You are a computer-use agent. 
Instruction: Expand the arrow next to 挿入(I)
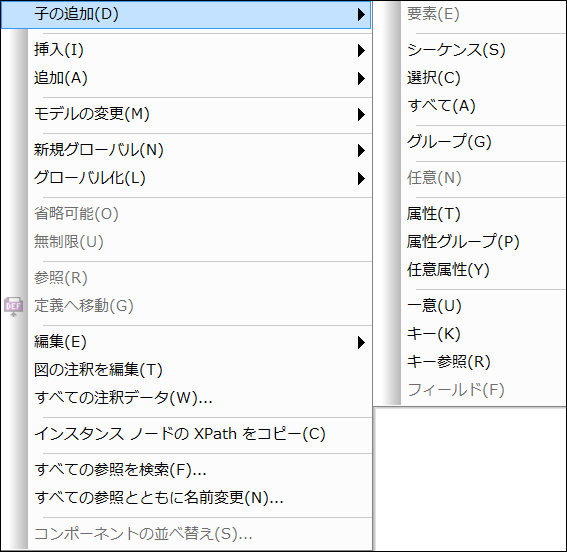click(361, 50)
